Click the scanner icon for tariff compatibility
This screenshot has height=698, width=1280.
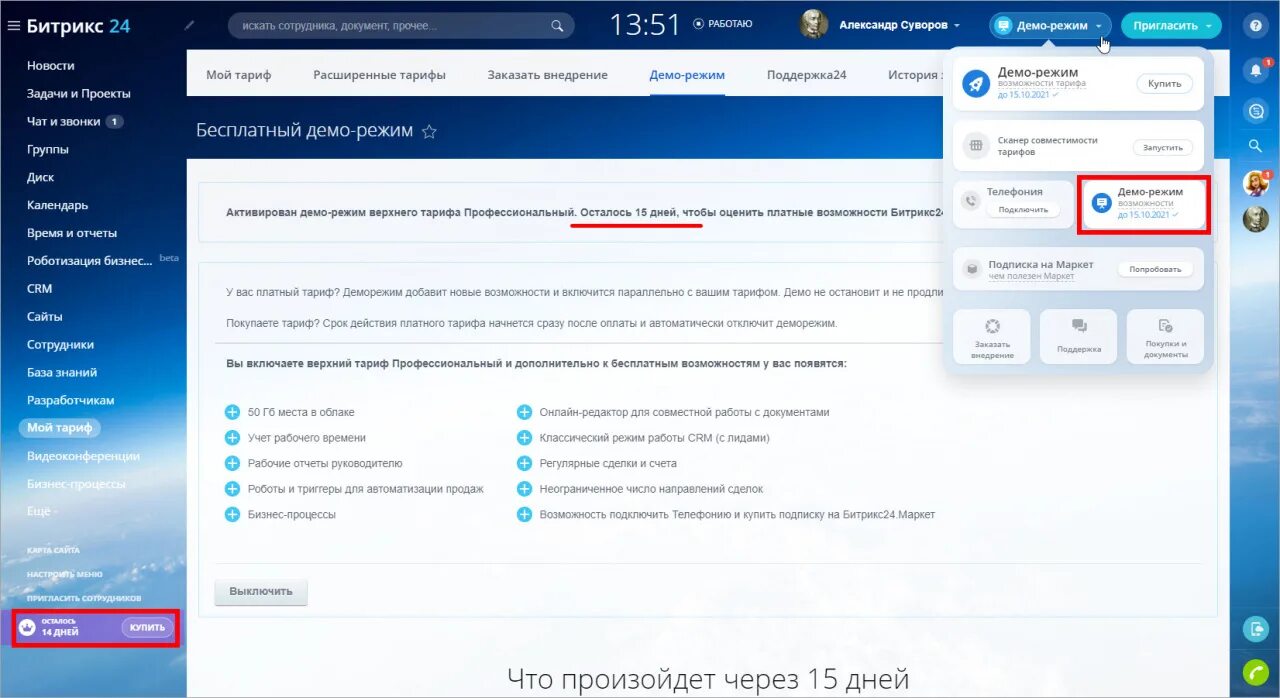[976, 146]
